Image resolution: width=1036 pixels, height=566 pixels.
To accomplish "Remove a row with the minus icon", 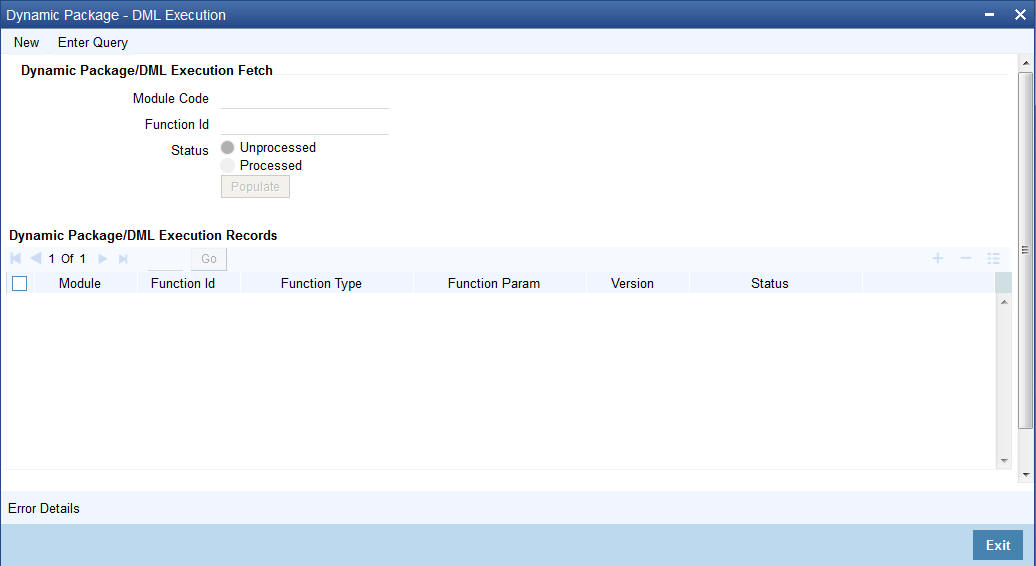I will point(965,259).
